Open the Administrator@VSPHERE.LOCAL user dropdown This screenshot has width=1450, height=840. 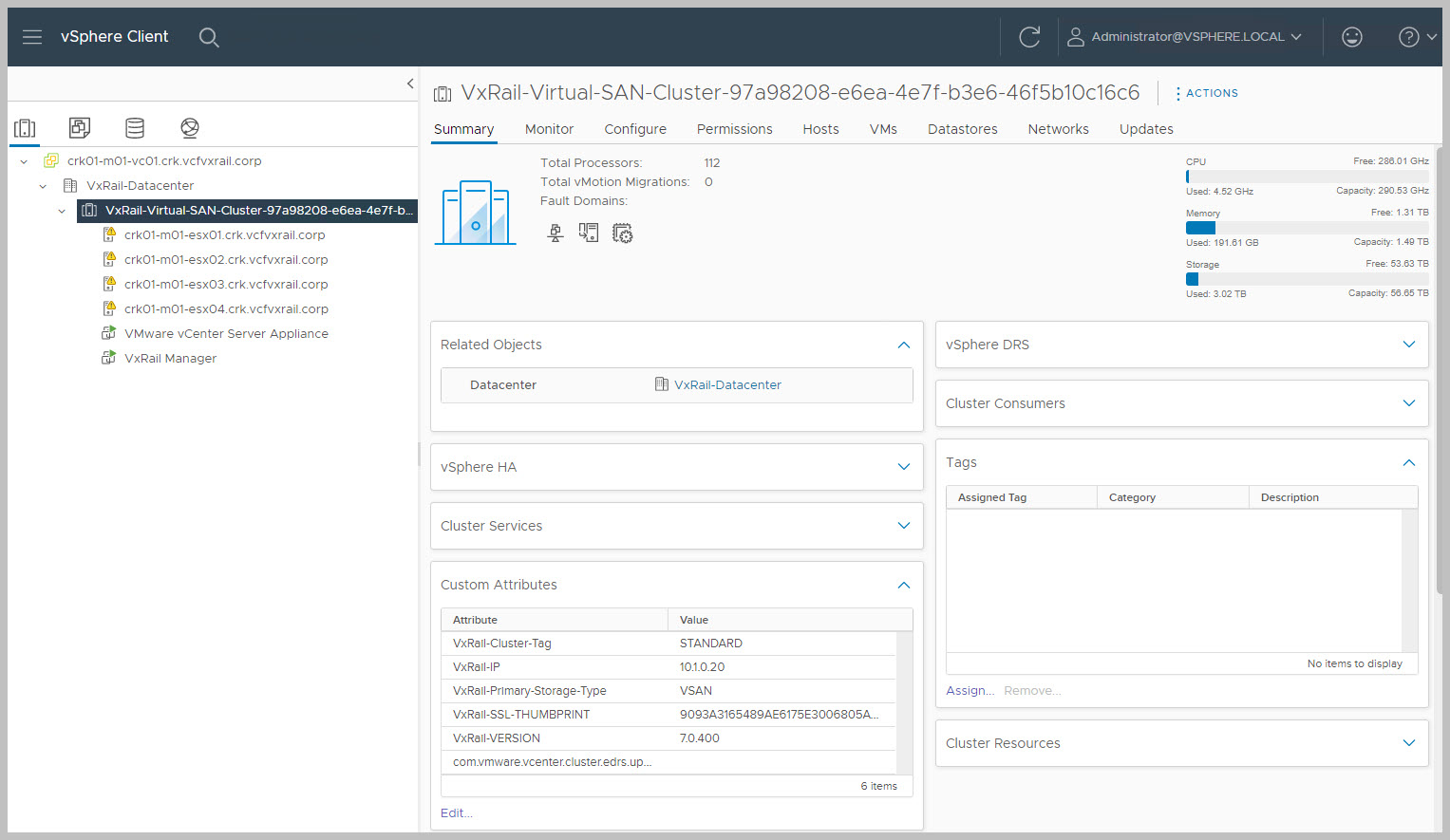[x=1185, y=37]
